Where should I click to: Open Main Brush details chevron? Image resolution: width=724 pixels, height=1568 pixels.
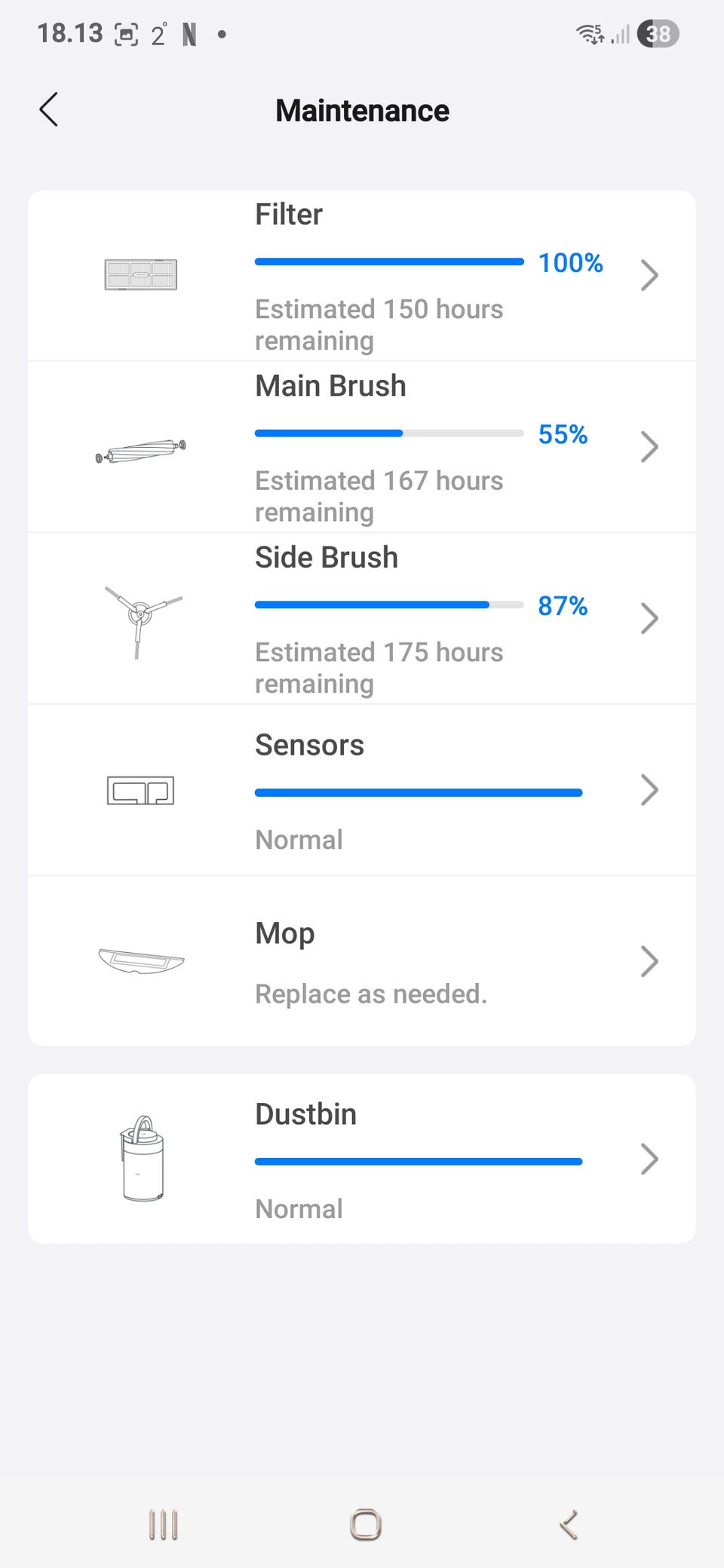(x=649, y=446)
